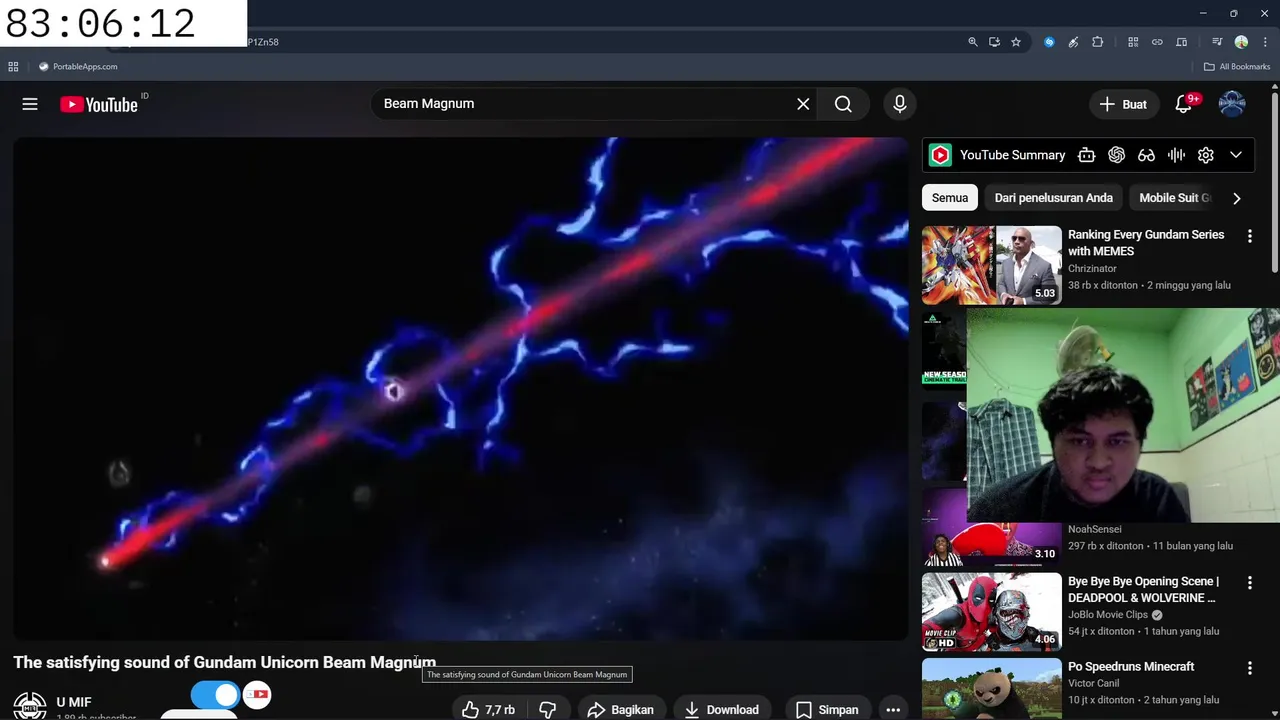
Task: Like the video with thumbs up
Action: 489,709
